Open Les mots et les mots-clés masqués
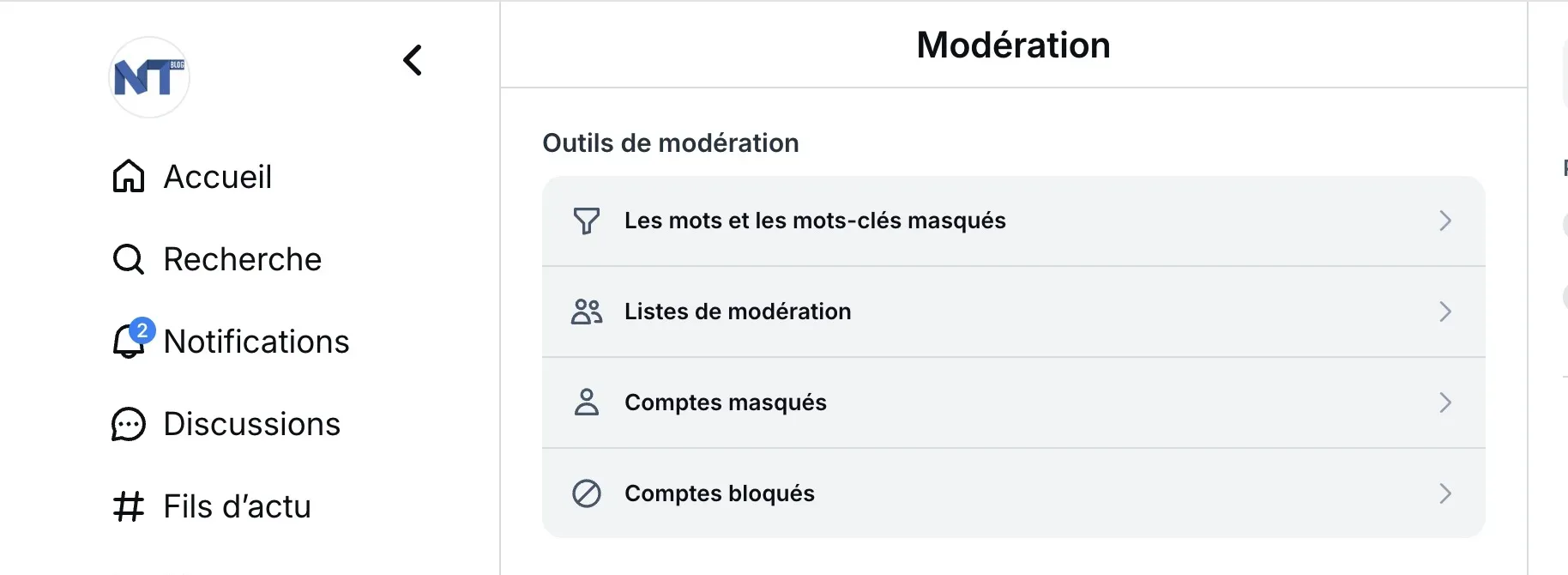The height and width of the screenshot is (575, 1568). click(x=815, y=221)
